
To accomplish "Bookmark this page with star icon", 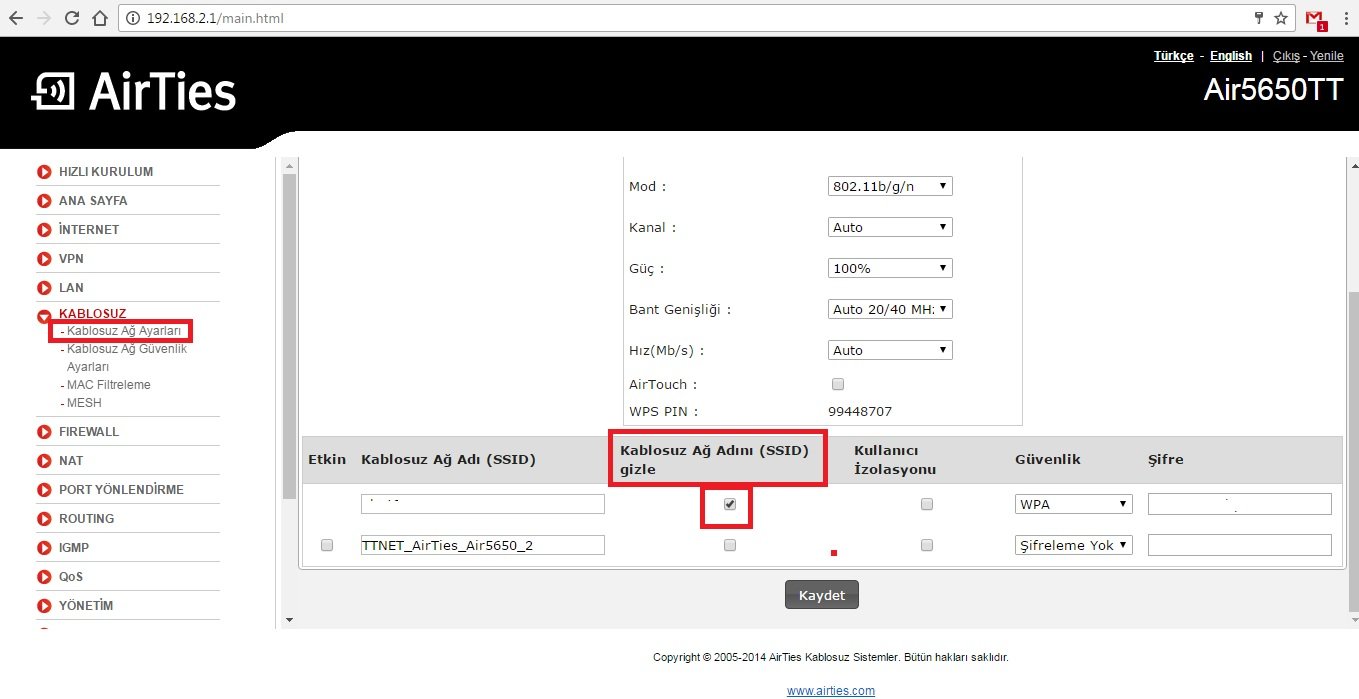I will click(x=1281, y=18).
